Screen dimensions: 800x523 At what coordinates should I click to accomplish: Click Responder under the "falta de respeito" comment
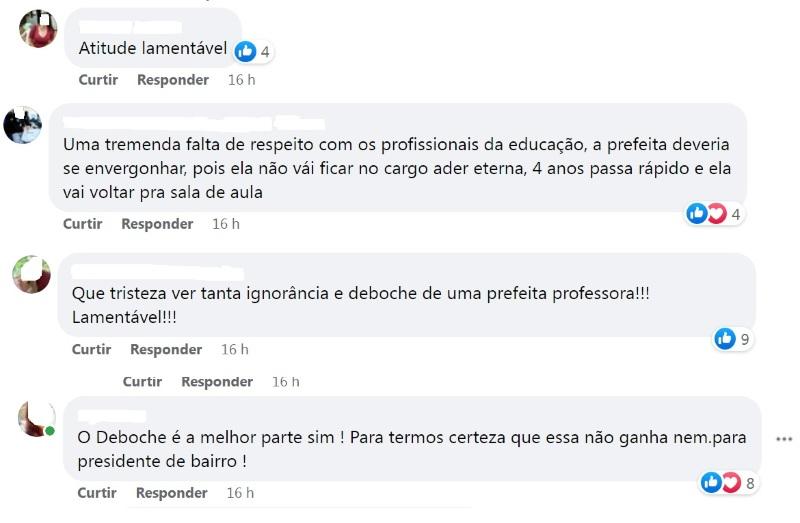157,224
